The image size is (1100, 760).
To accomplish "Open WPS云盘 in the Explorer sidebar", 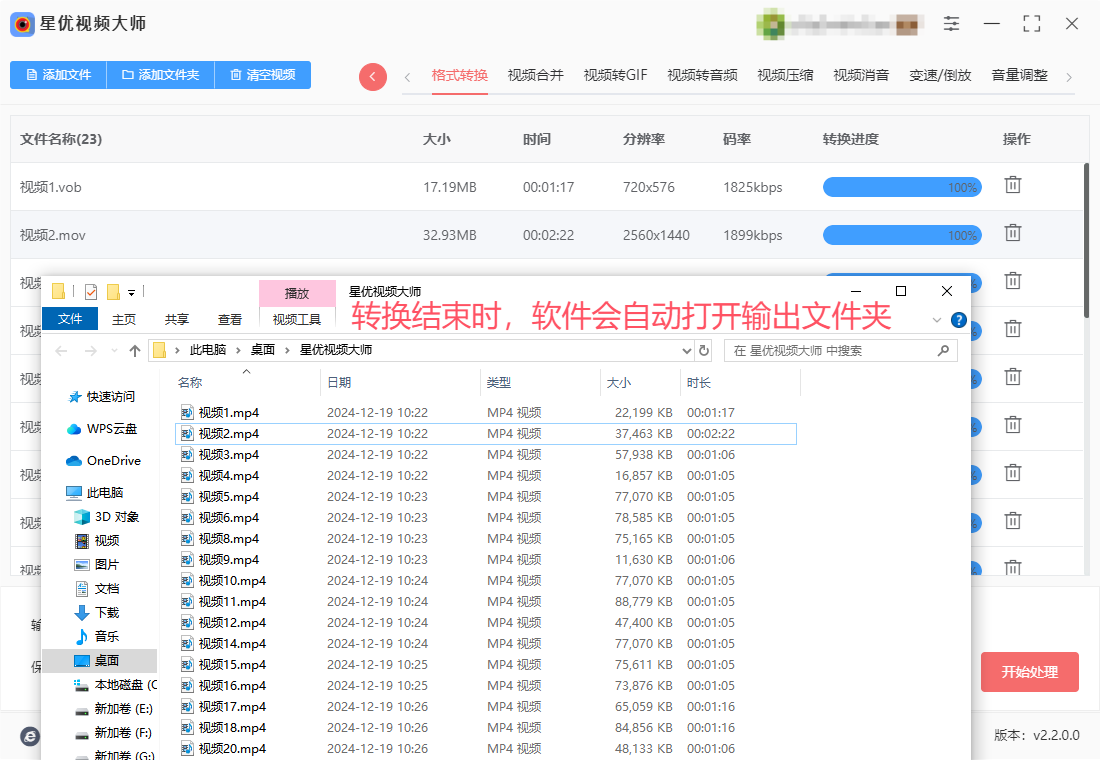I will (x=102, y=429).
